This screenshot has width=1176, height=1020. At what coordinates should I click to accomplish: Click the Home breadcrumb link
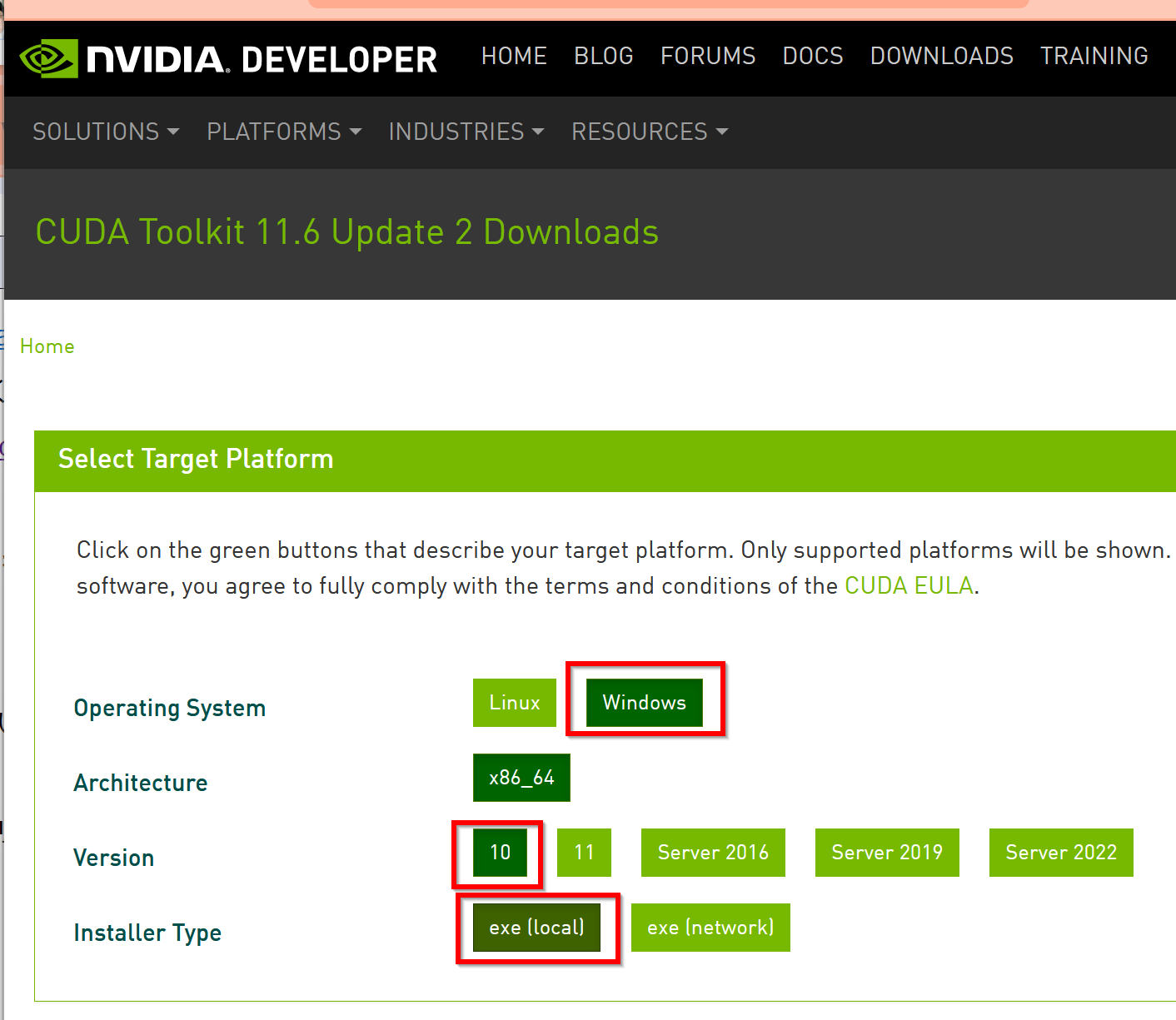[x=47, y=346]
